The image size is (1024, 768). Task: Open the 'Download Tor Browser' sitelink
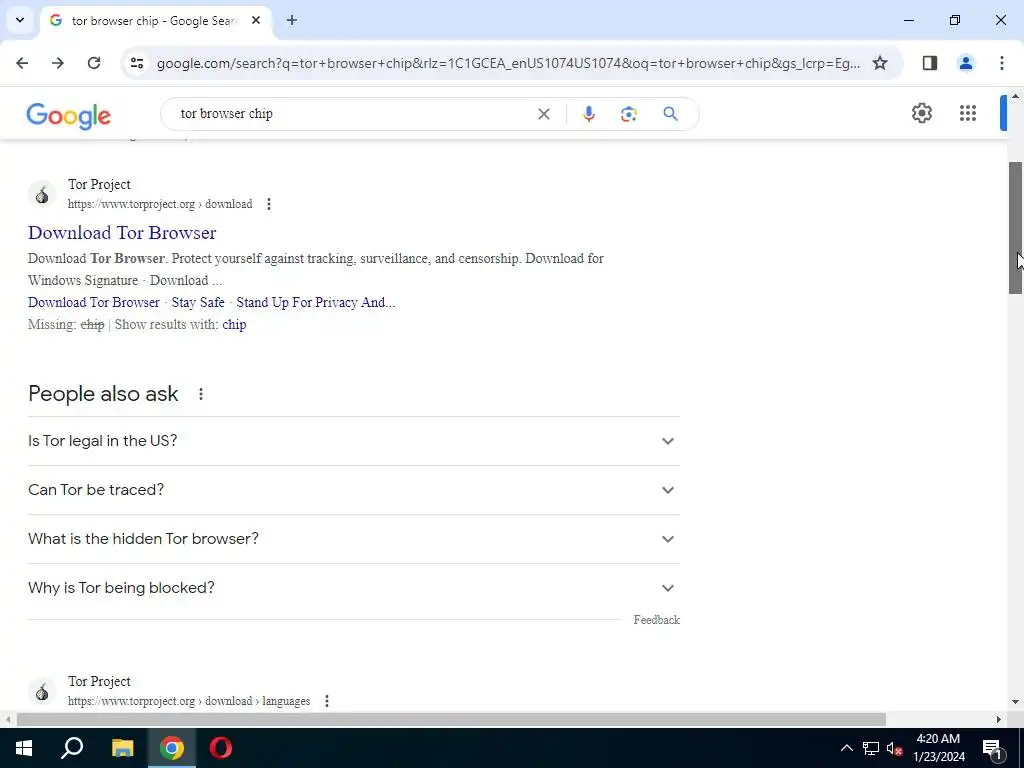click(x=94, y=302)
